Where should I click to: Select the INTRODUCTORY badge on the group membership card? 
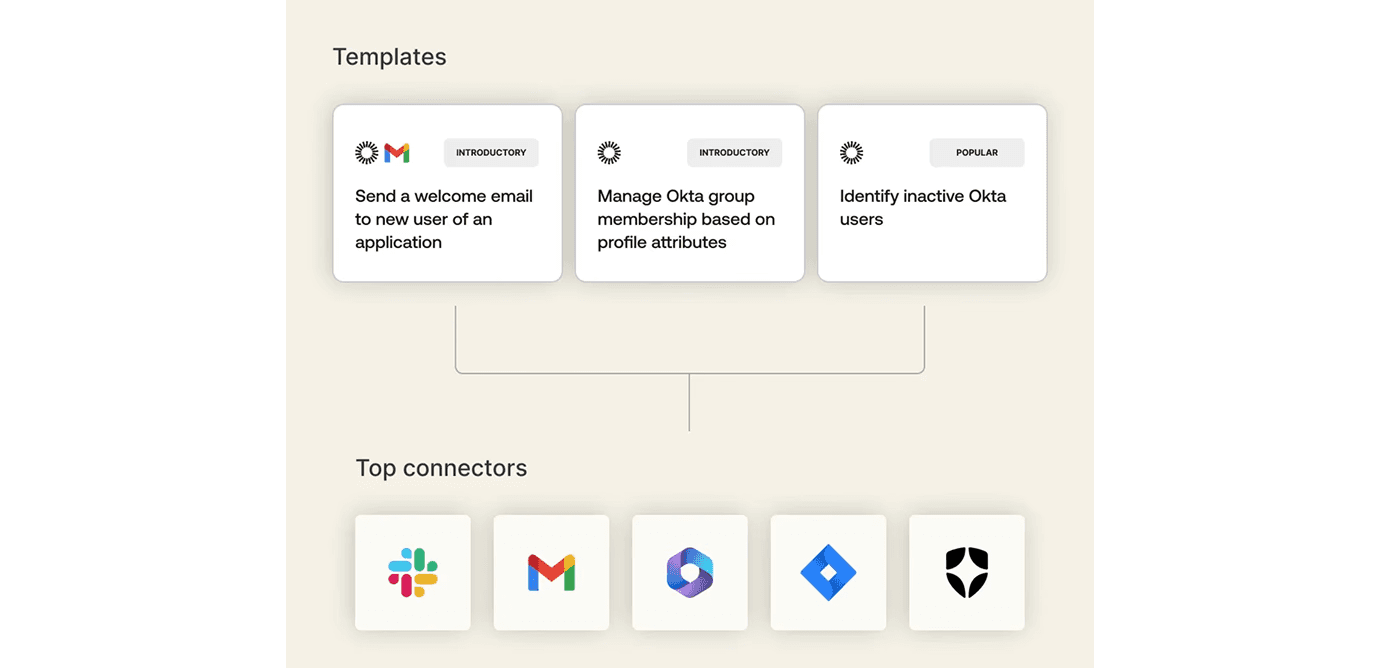click(x=734, y=153)
